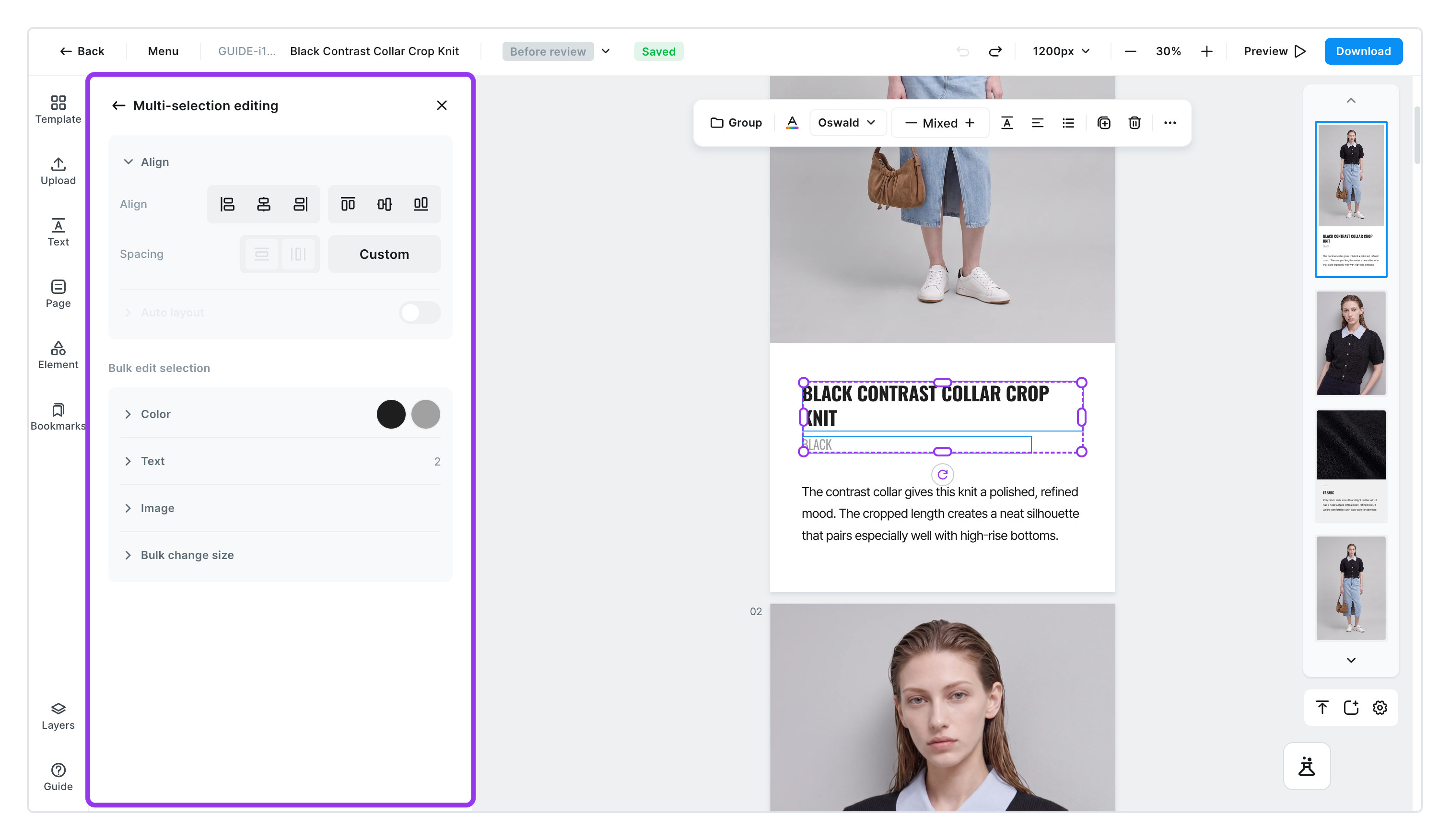
Task: Open the Element sidebar tab
Action: [58, 356]
